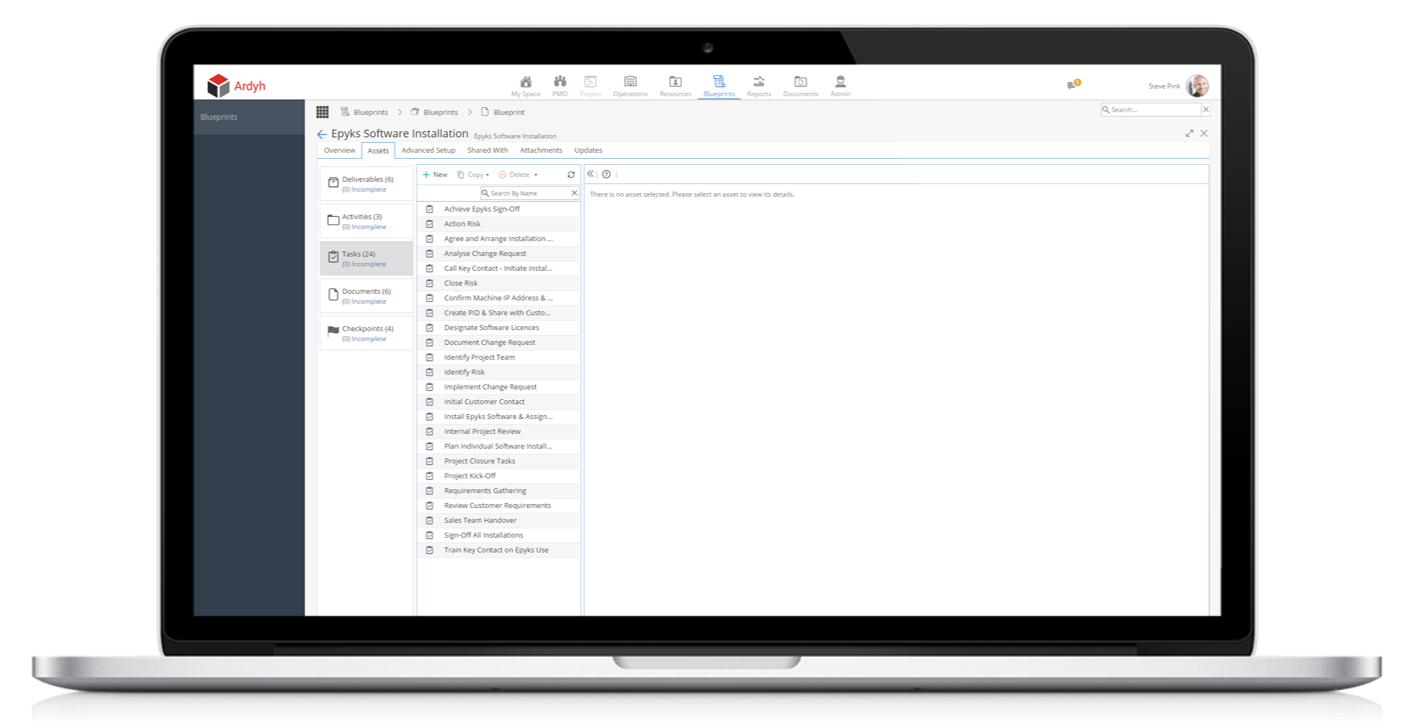The width and height of the screenshot is (1415, 728).
Task: Open Steve Pink's profile avatar
Action: point(1197,86)
